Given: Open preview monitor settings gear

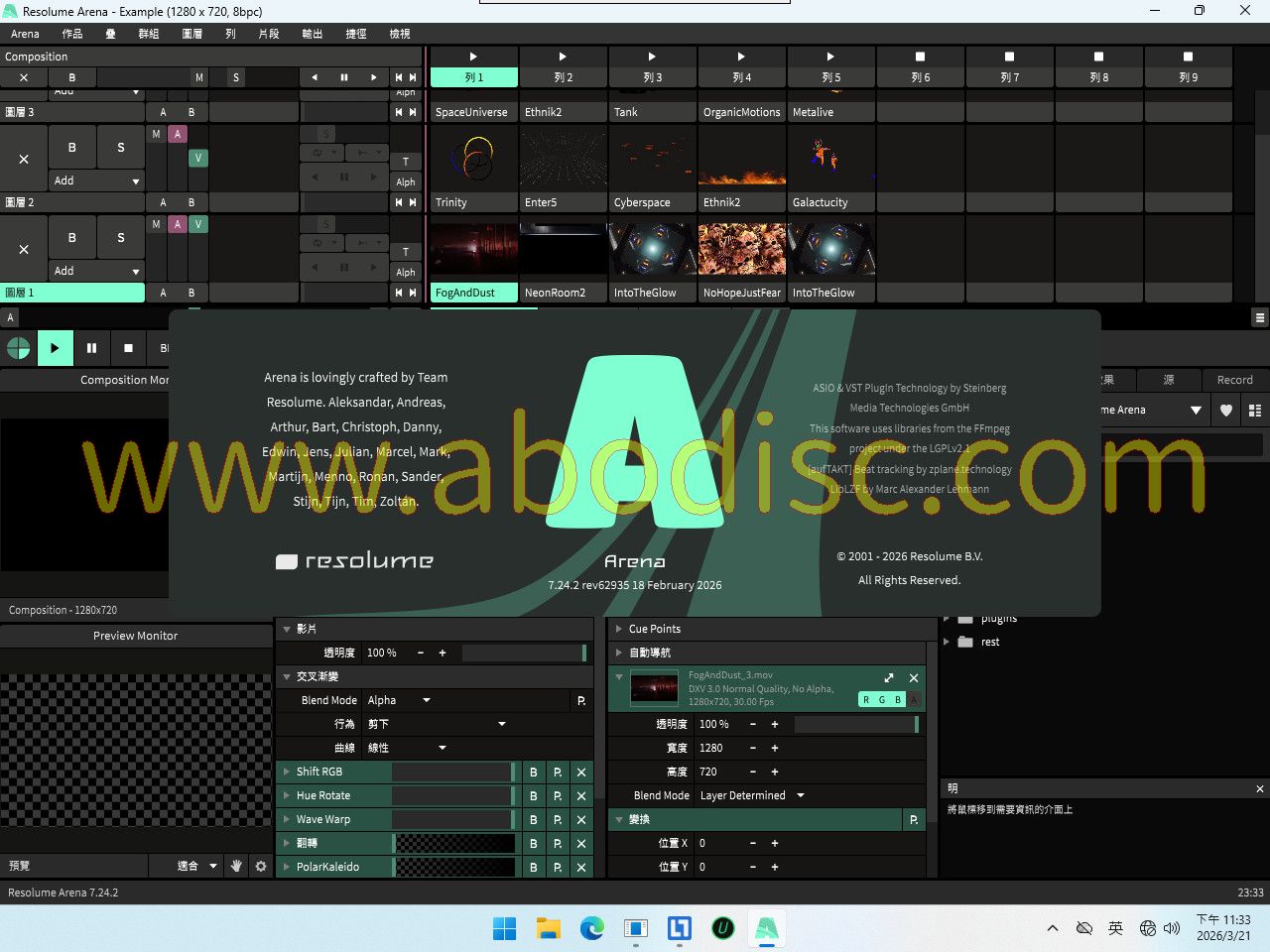Looking at the screenshot, I should (261, 866).
